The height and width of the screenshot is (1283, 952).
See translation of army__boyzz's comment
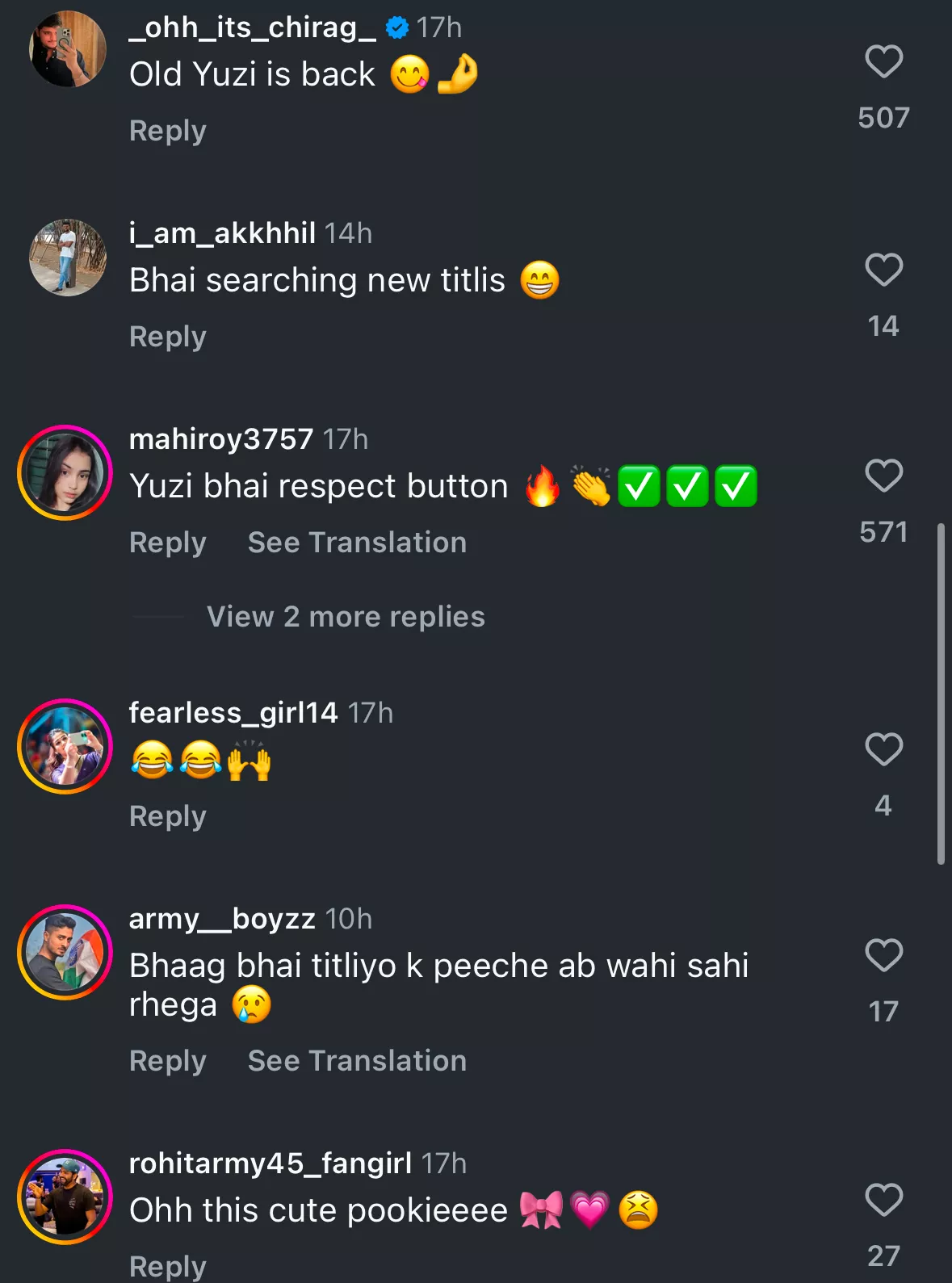pos(357,1061)
